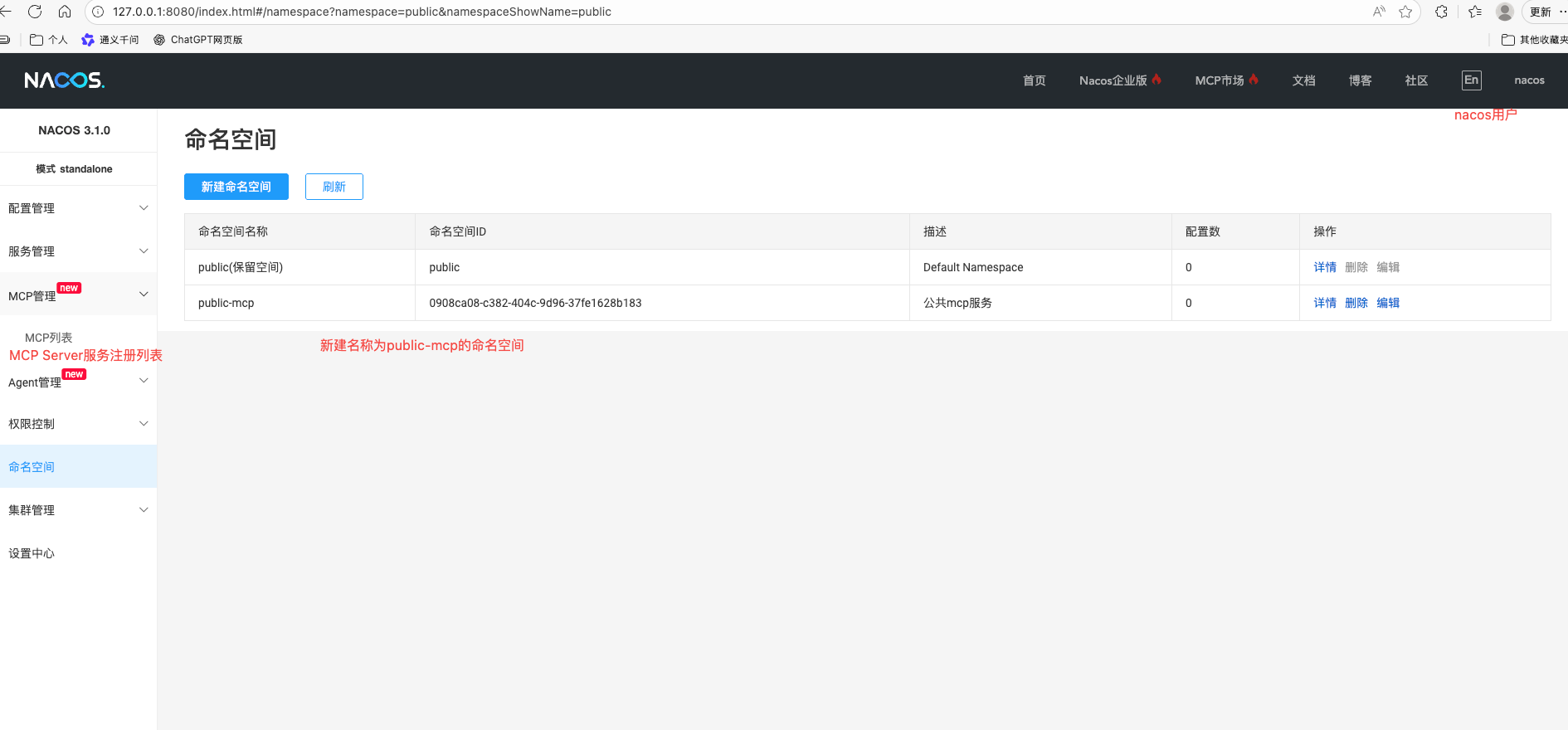
Task: Open MCP列表 in the sidebar
Action: [48, 338]
